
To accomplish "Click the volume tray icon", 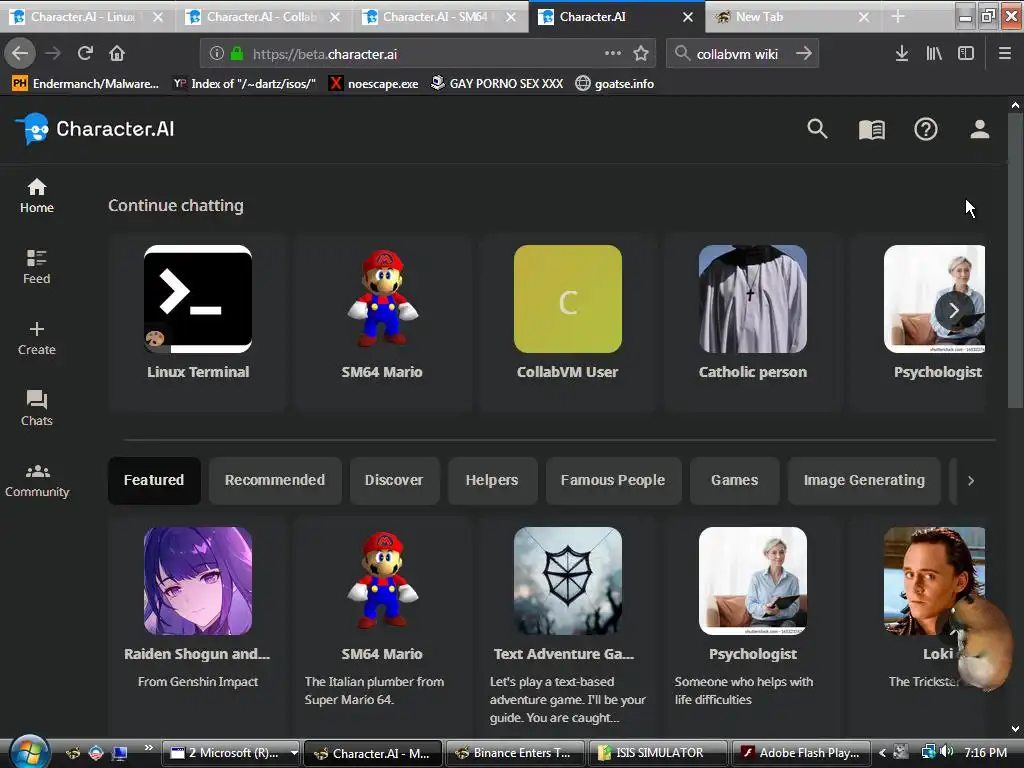I will click(x=948, y=752).
